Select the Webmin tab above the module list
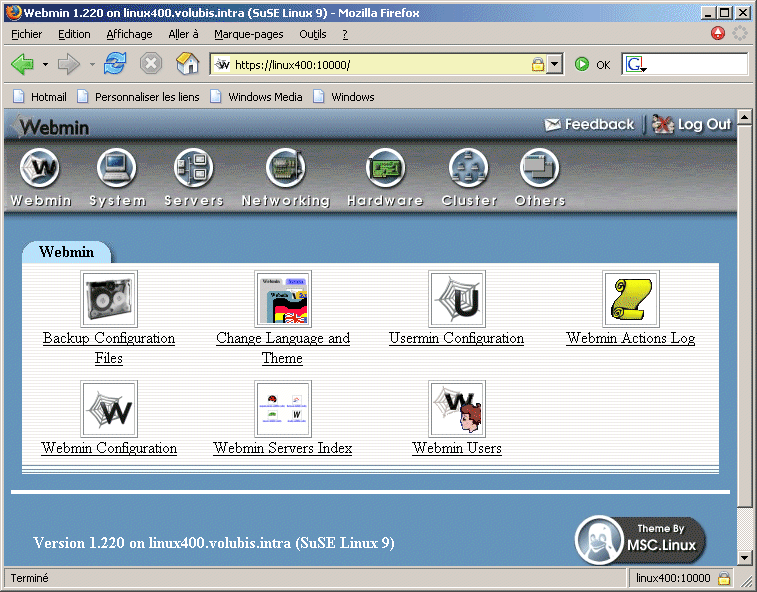This screenshot has width=757, height=592. tap(67, 252)
